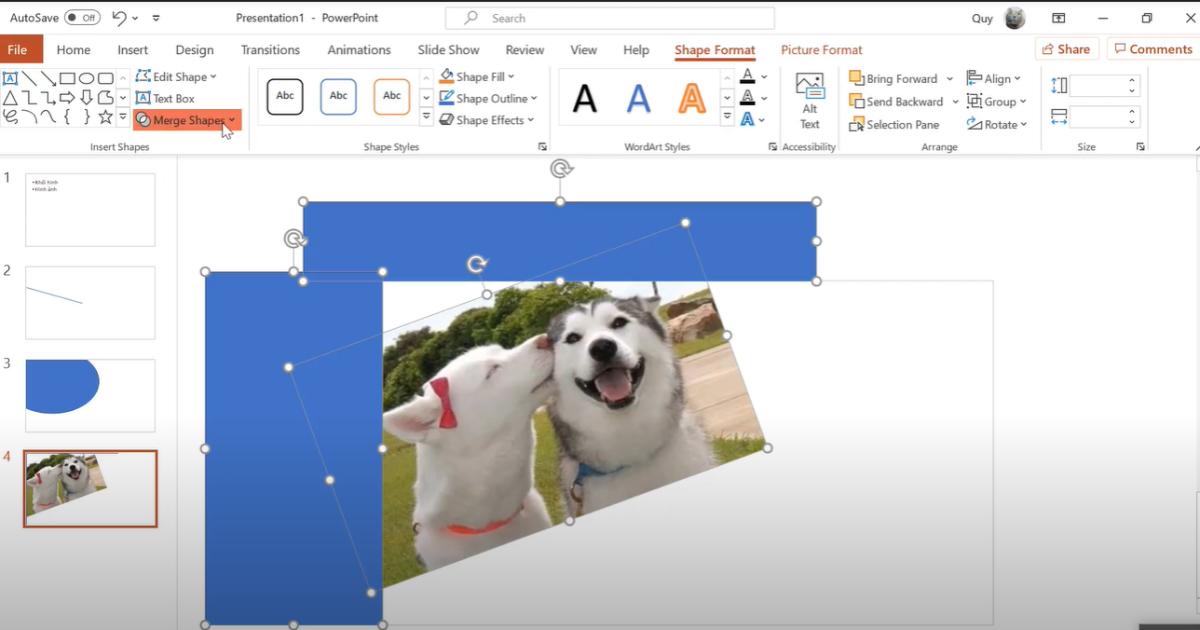
Task: Click the Undo arrow icon
Action: 120,18
